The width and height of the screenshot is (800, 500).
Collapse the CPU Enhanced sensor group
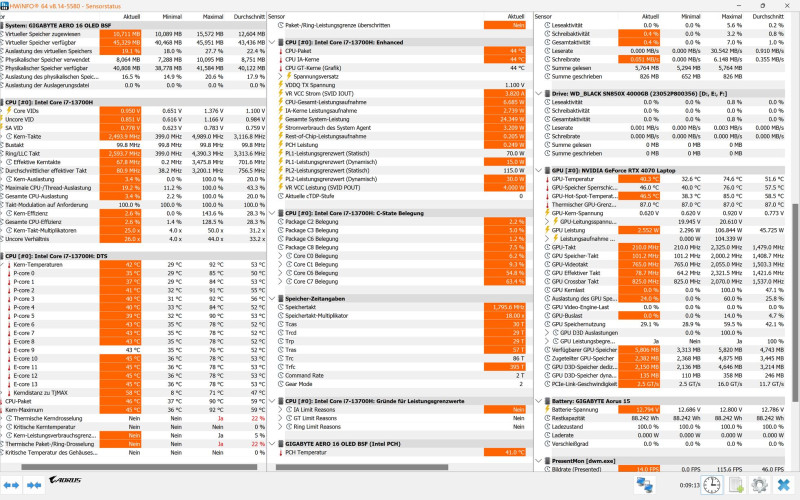click(272, 42)
